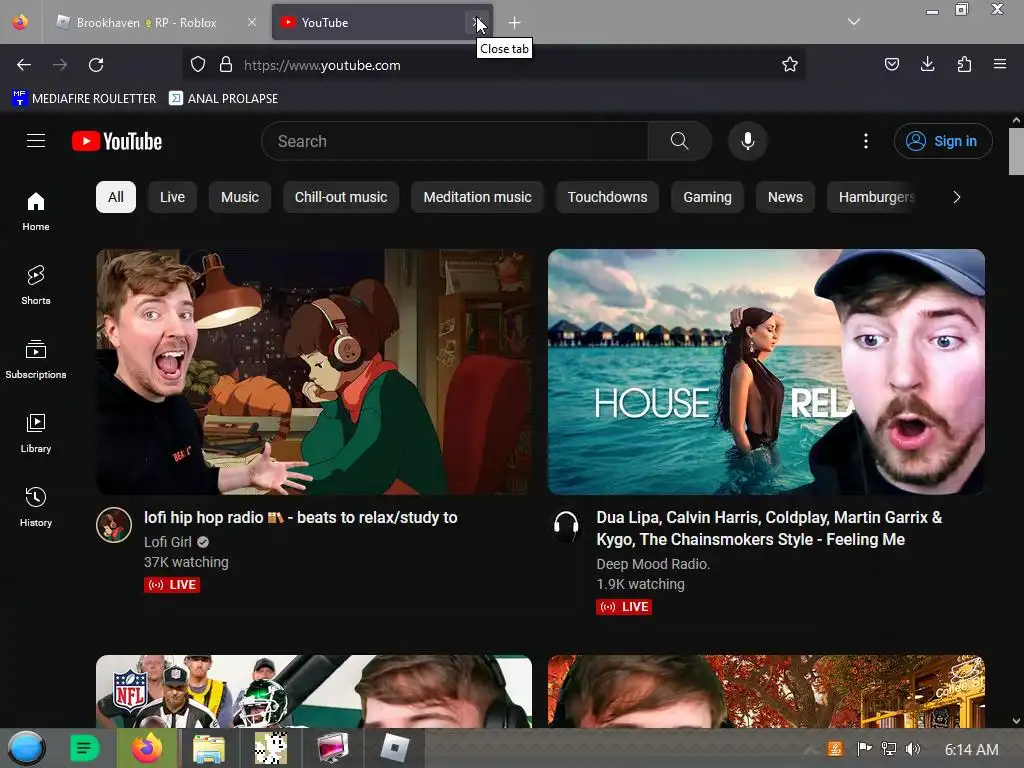Open the list all tabs dropdown
The height and width of the screenshot is (768, 1024).
click(x=854, y=22)
